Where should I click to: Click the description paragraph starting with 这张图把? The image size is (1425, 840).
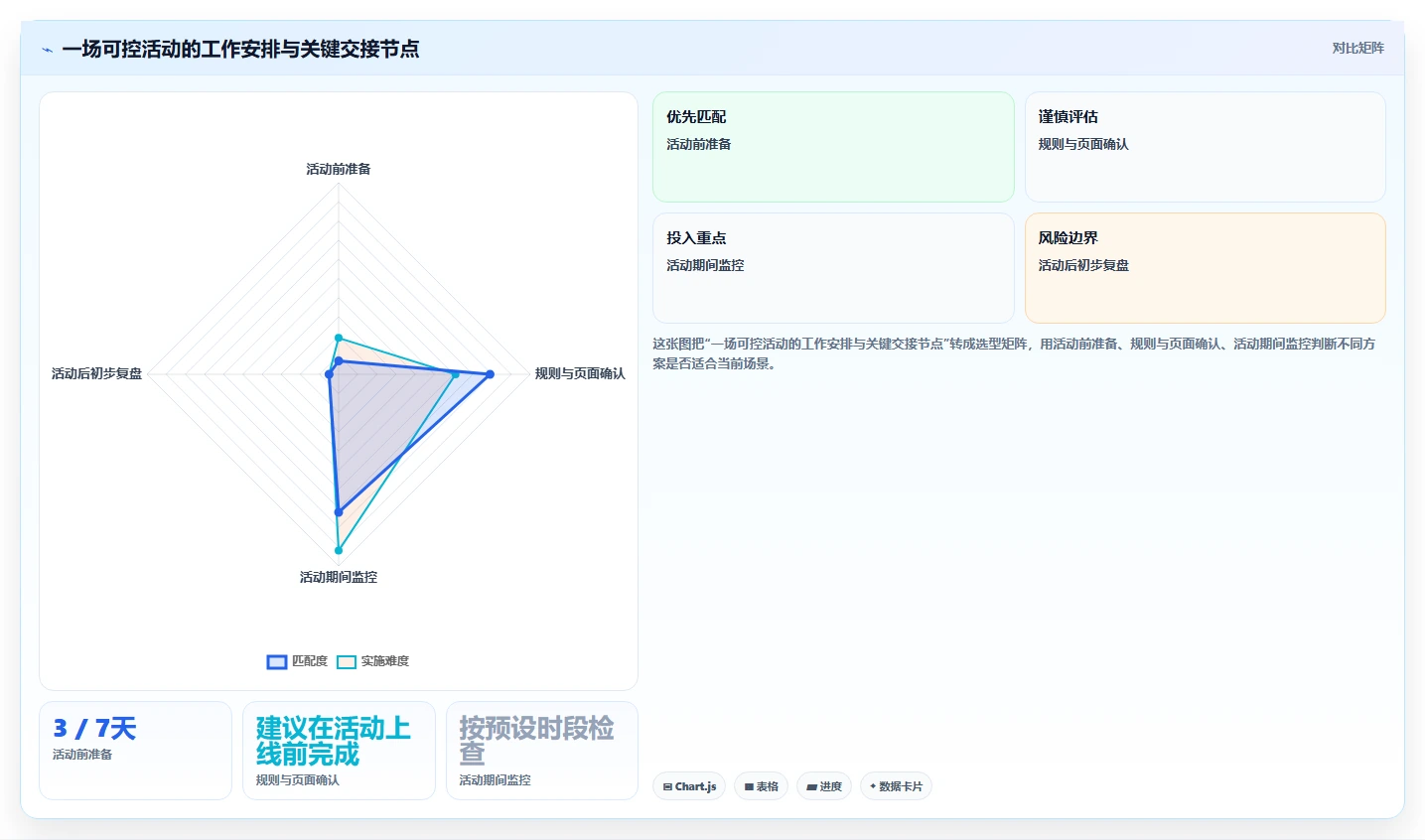coord(1014,353)
